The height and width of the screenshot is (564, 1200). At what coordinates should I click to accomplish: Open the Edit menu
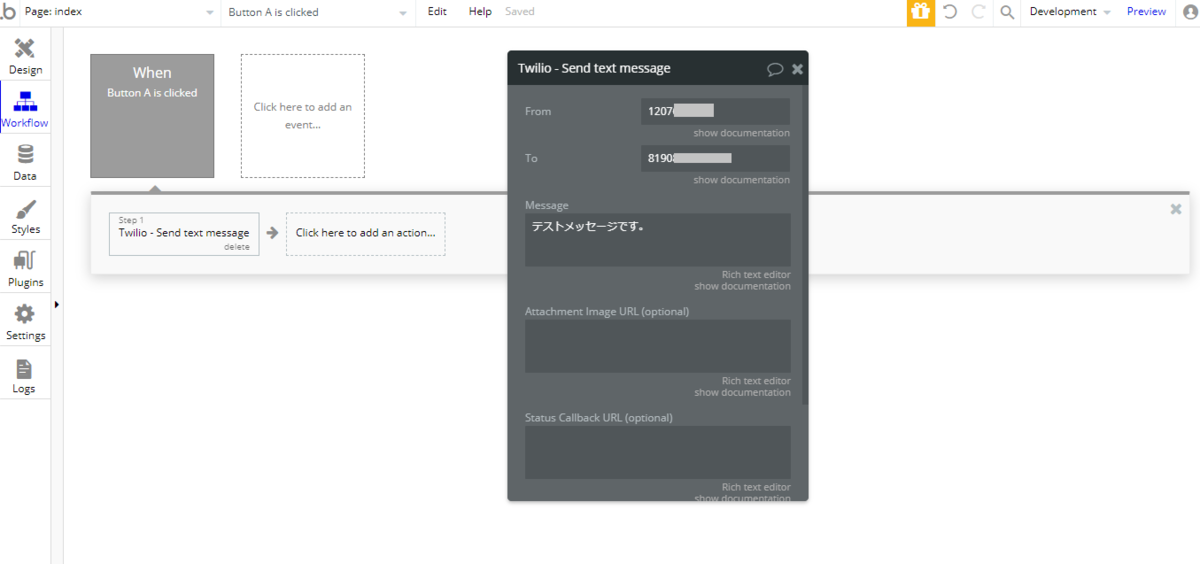[x=437, y=12]
